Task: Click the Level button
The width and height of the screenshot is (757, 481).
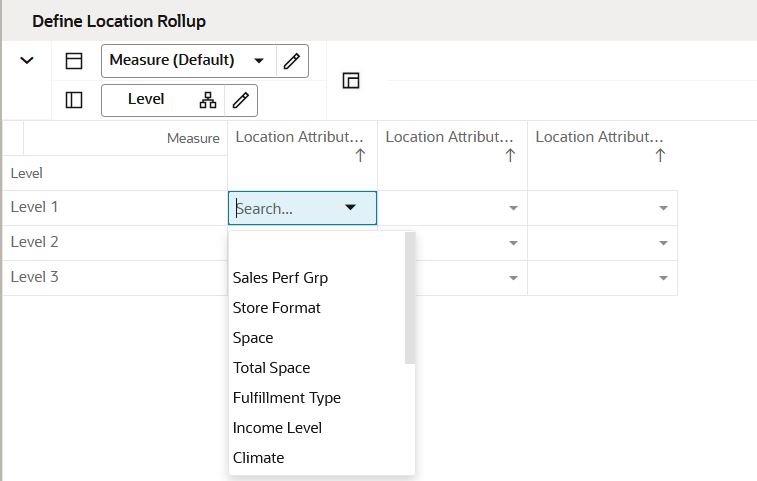Action: click(x=146, y=100)
